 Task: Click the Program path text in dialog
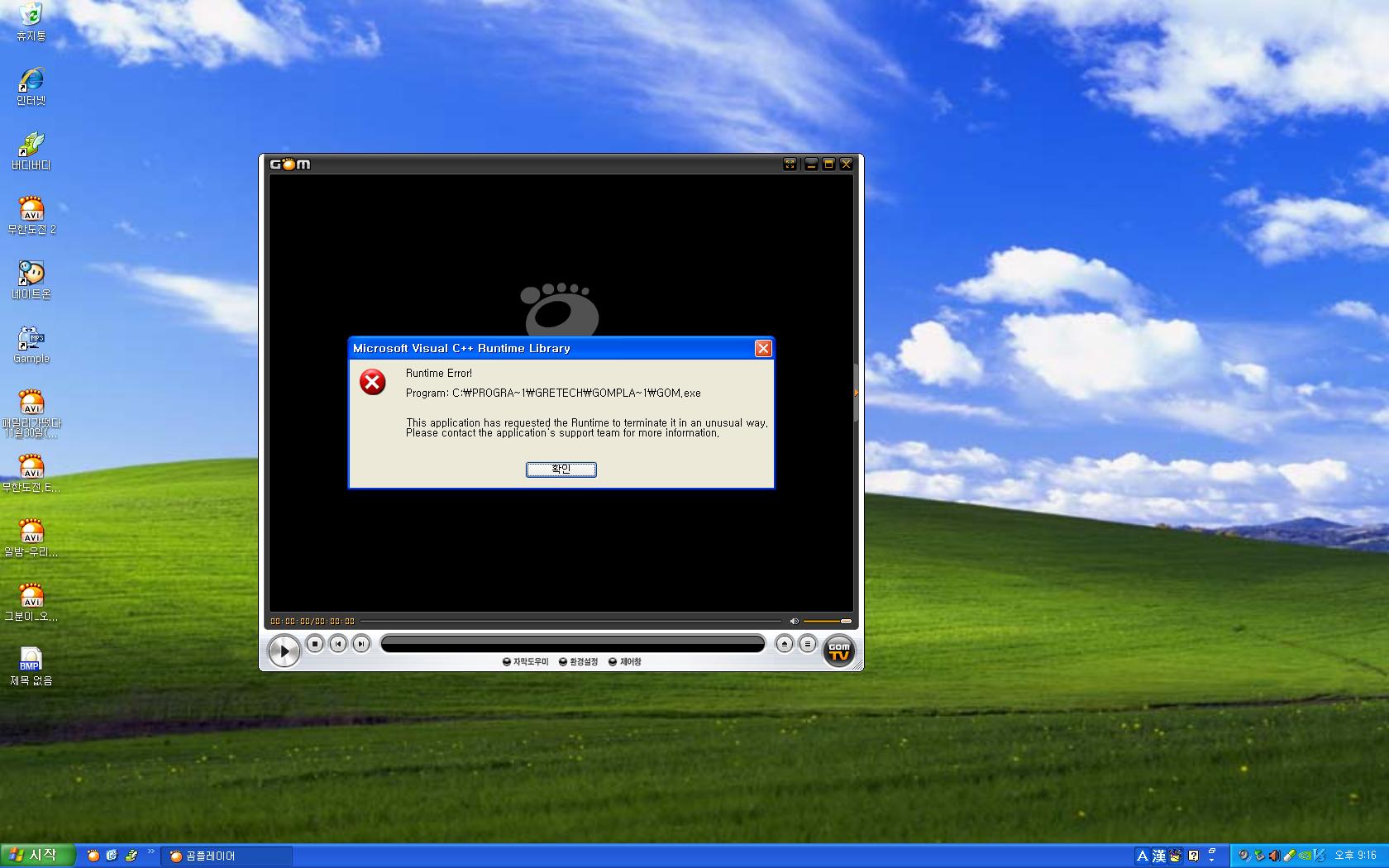tap(553, 393)
